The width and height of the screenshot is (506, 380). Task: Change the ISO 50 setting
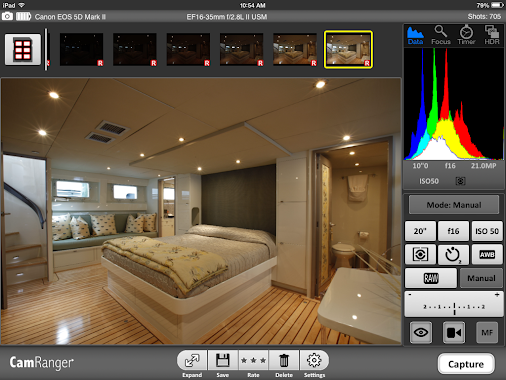click(487, 231)
